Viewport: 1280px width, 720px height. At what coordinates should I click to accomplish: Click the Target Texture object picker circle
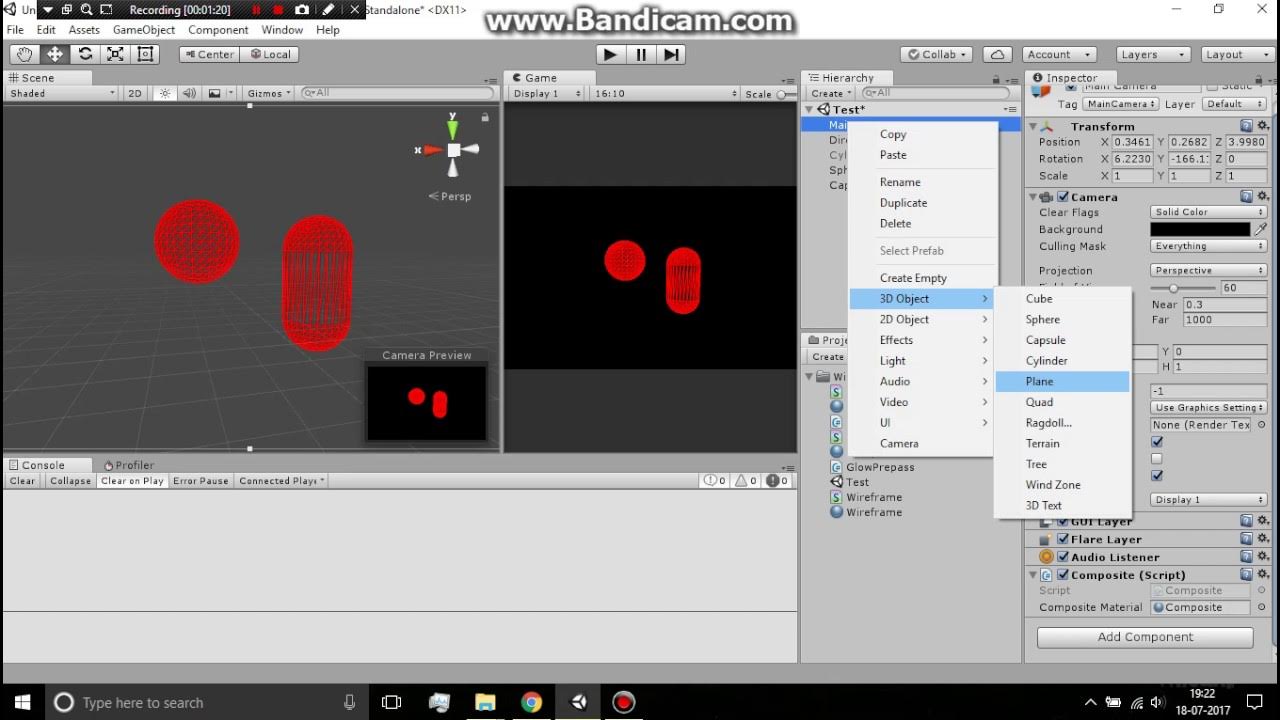pos(1261,425)
